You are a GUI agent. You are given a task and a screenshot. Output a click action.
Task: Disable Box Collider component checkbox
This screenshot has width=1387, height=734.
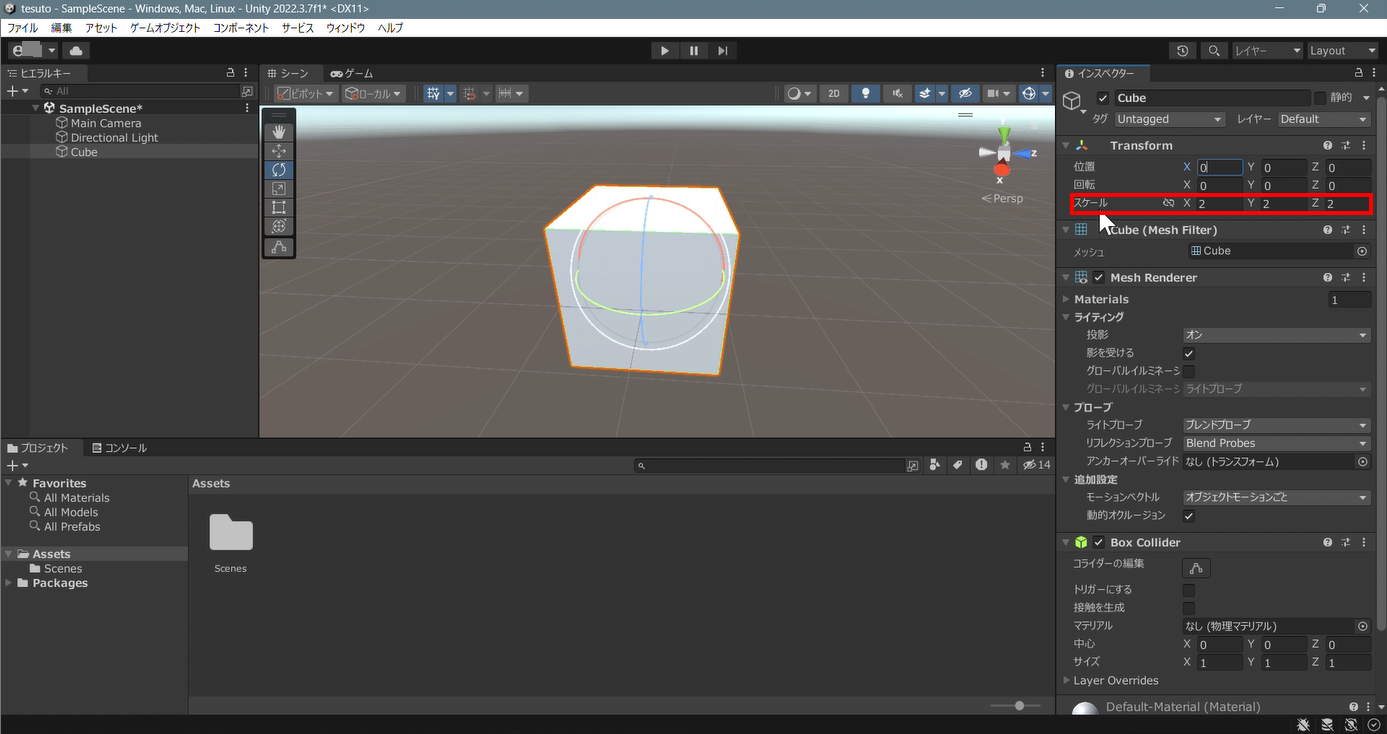[x=1099, y=543]
